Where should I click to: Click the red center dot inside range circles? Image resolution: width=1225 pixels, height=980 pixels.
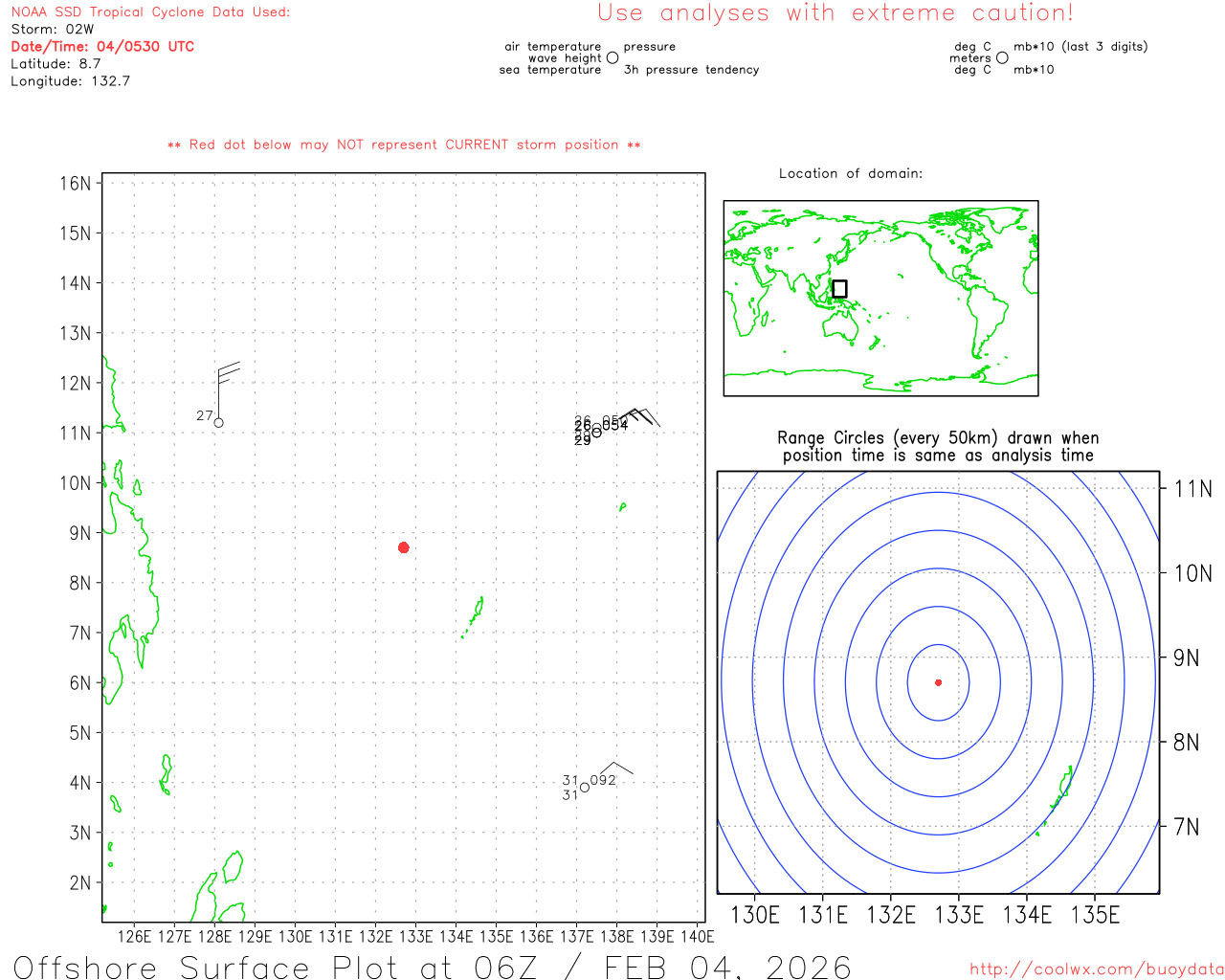(x=939, y=682)
